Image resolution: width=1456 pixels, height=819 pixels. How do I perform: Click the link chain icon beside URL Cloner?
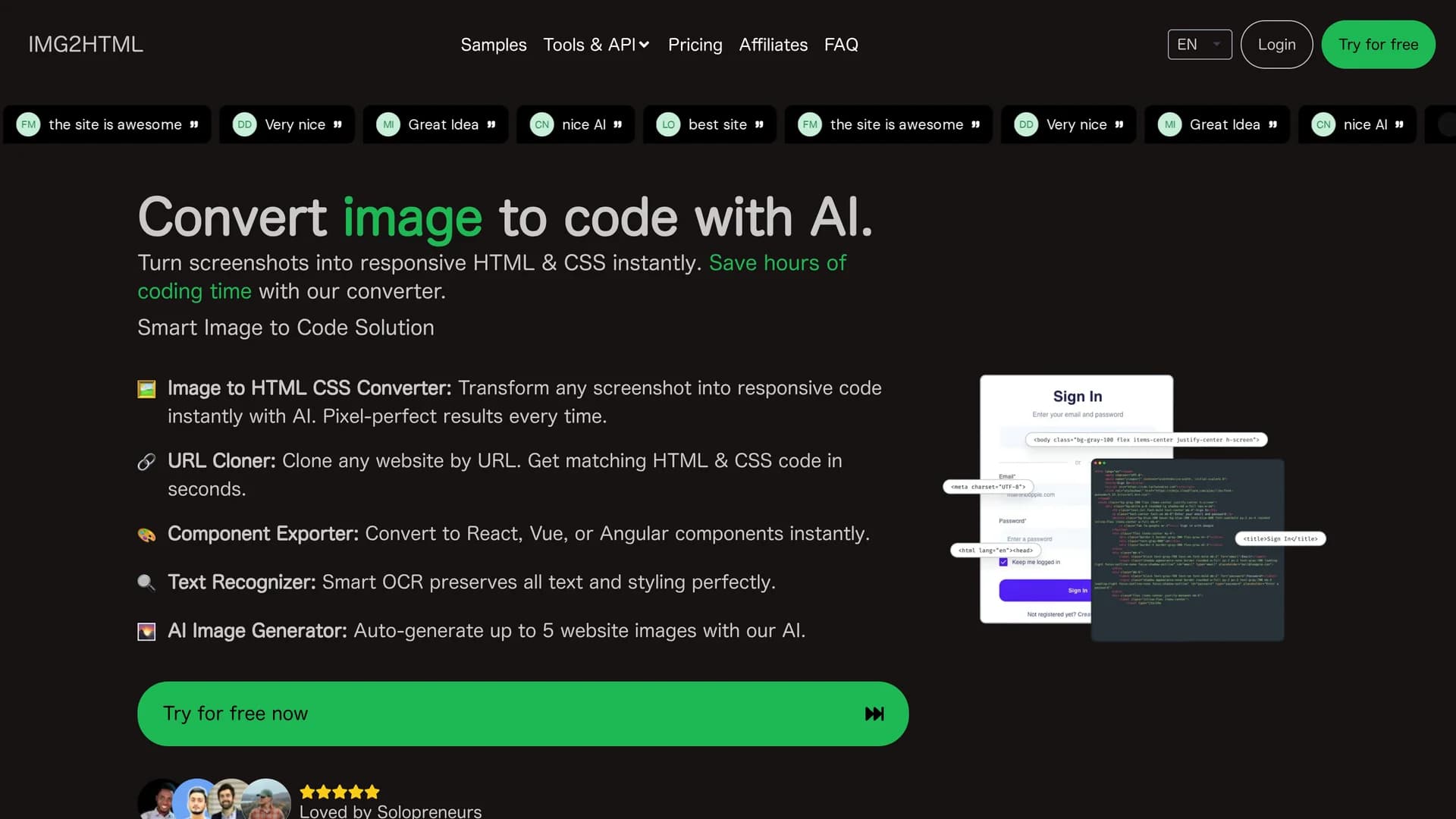146,462
